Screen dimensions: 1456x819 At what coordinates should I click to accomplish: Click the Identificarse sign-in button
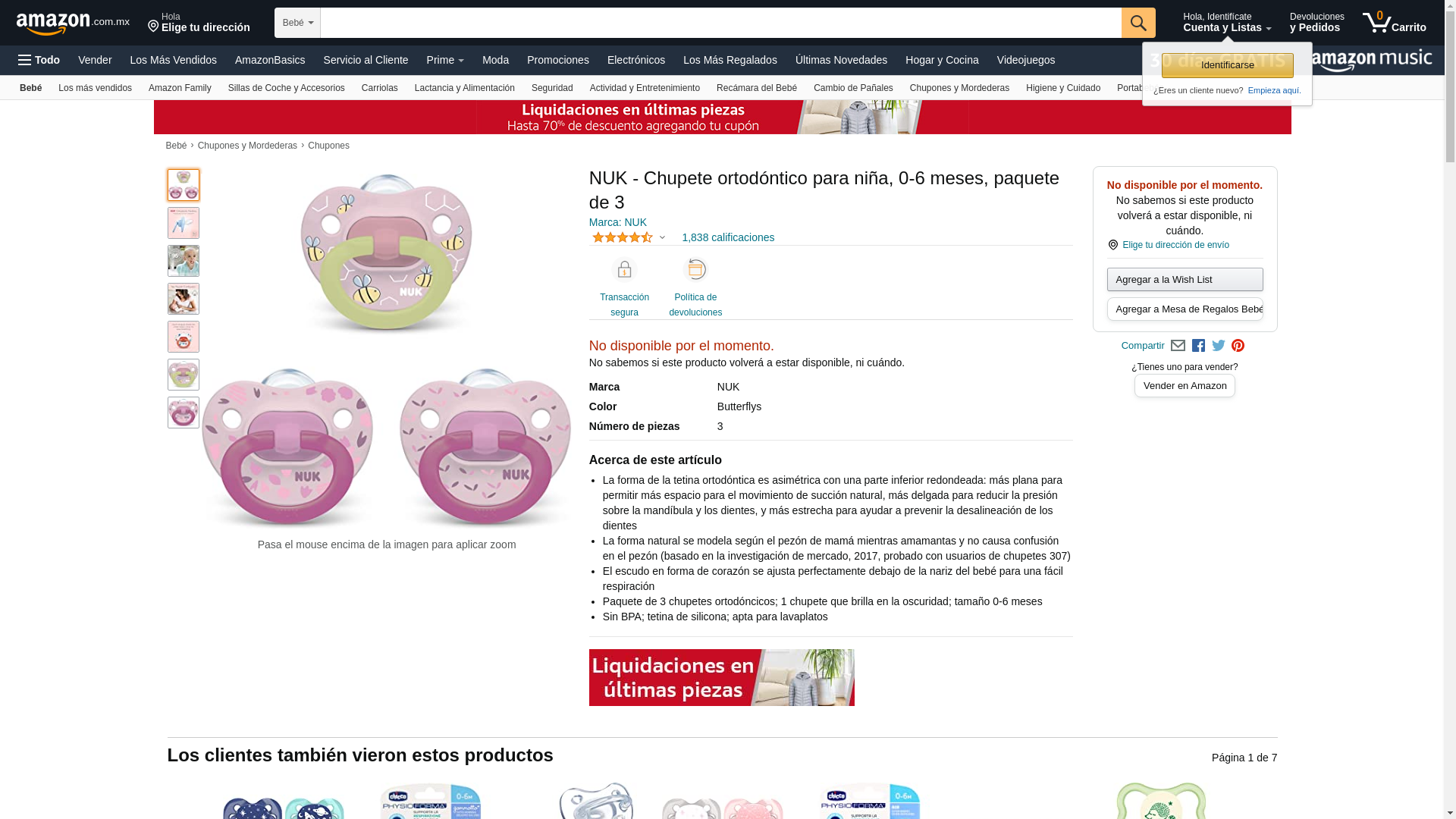(1227, 65)
